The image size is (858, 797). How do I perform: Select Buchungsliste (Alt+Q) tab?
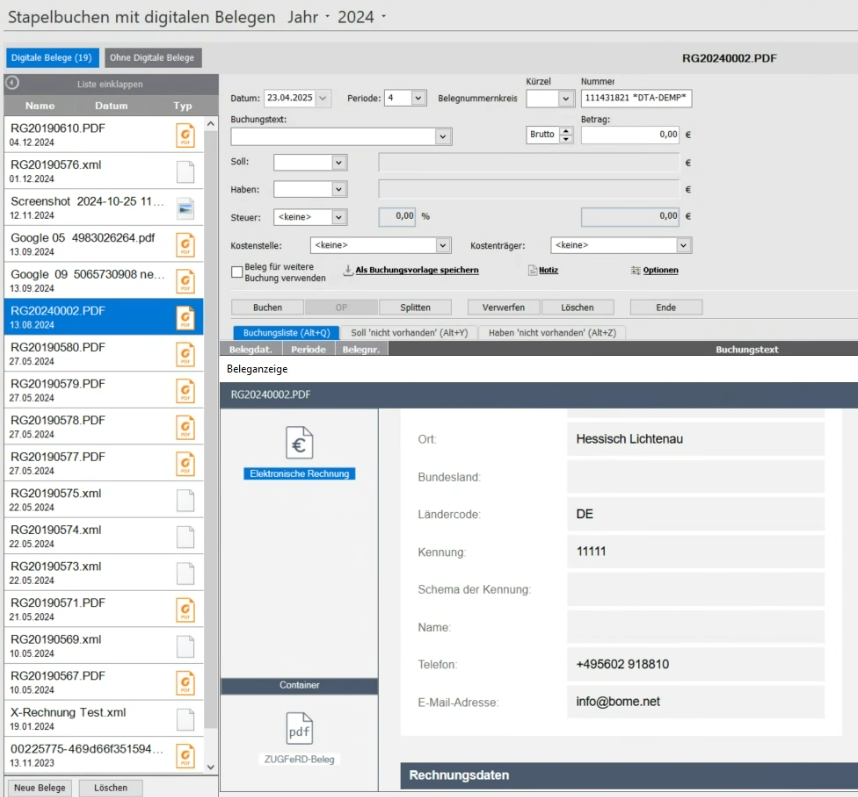tap(286, 333)
